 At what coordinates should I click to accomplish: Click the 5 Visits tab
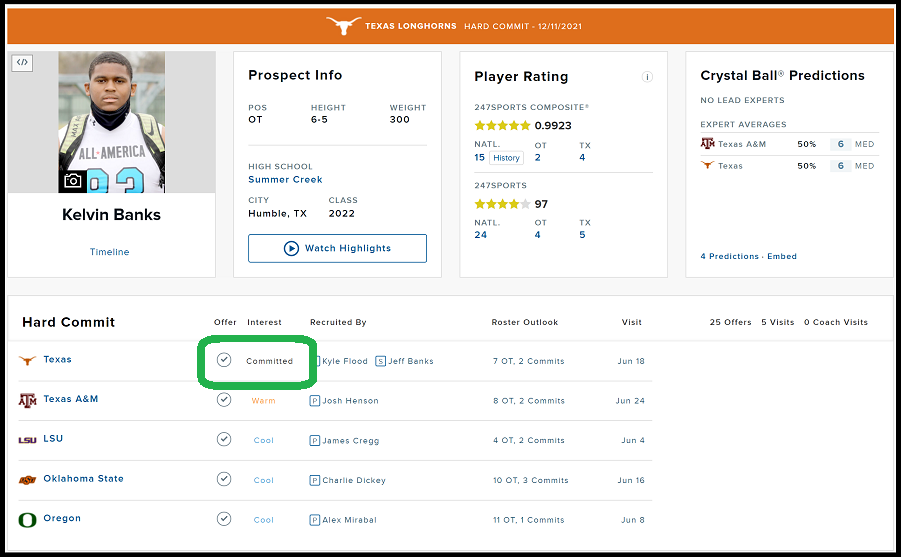[777, 322]
